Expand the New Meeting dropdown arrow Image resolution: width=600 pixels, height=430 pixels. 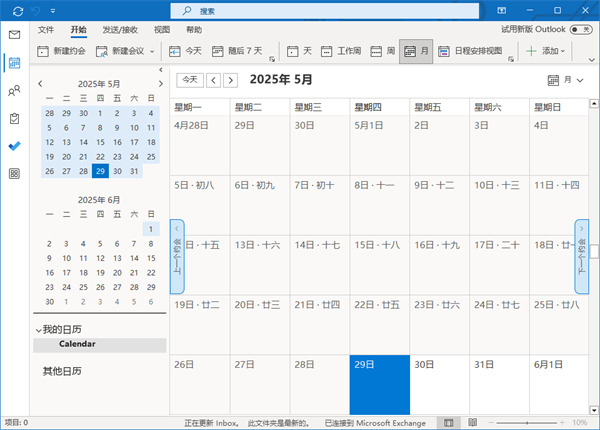click(152, 51)
